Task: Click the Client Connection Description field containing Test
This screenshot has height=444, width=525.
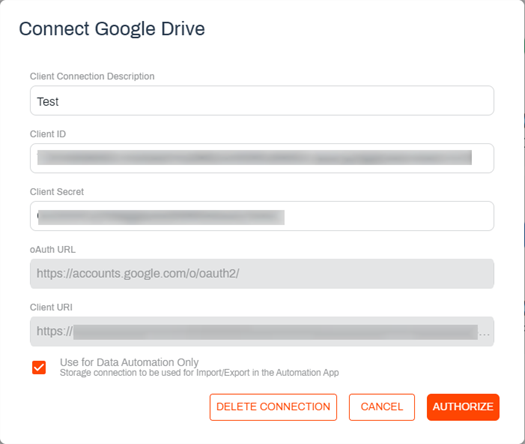Action: pyautogui.click(x=262, y=101)
